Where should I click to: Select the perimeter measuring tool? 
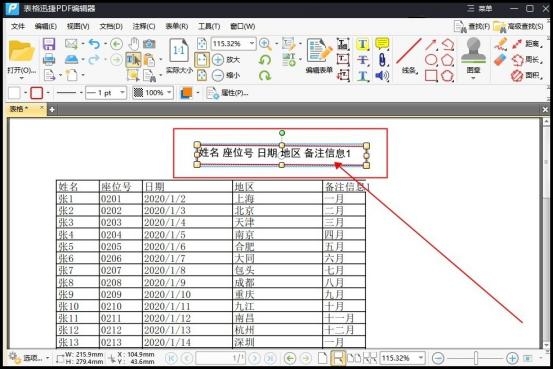527,60
